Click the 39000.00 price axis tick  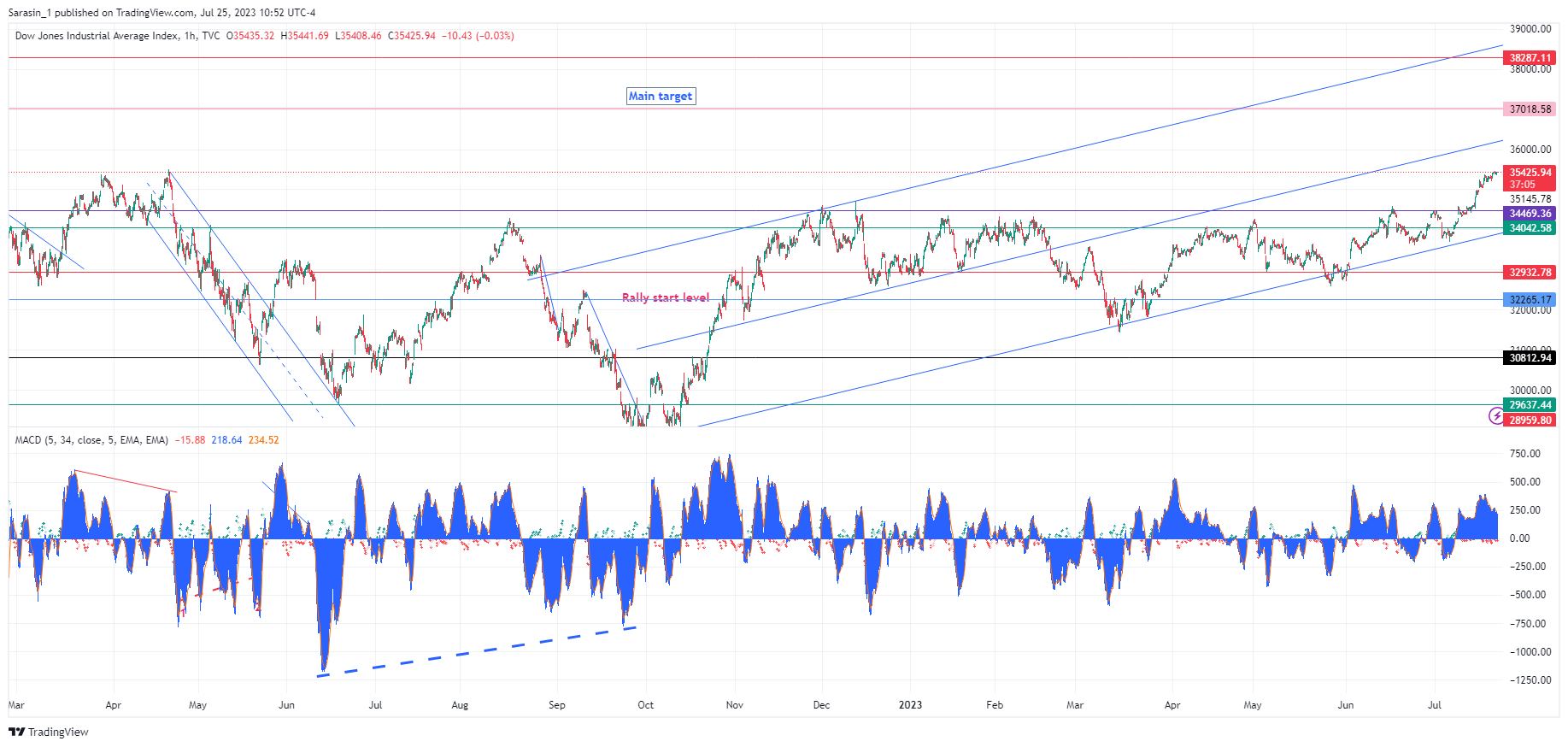pyautogui.click(x=1530, y=29)
